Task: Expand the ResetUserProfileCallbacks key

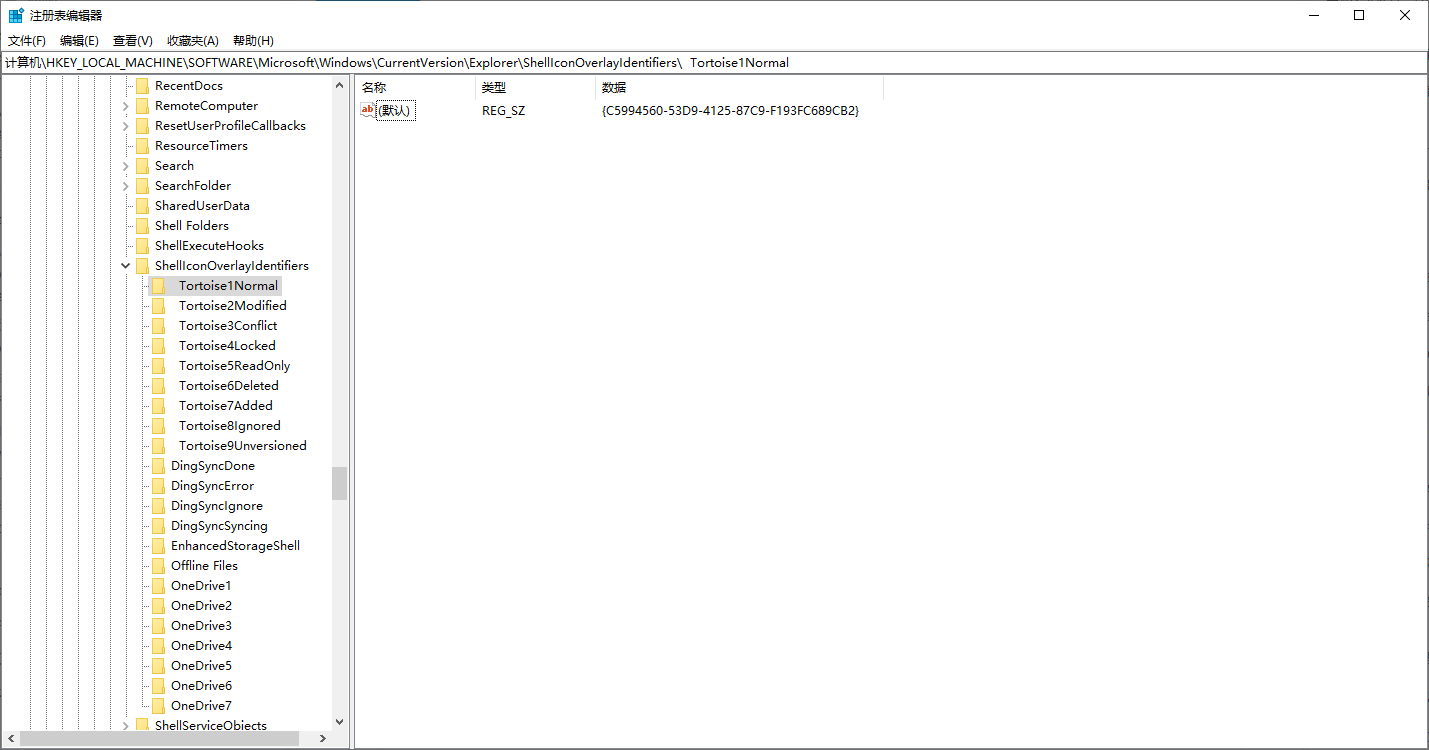Action: pos(125,126)
